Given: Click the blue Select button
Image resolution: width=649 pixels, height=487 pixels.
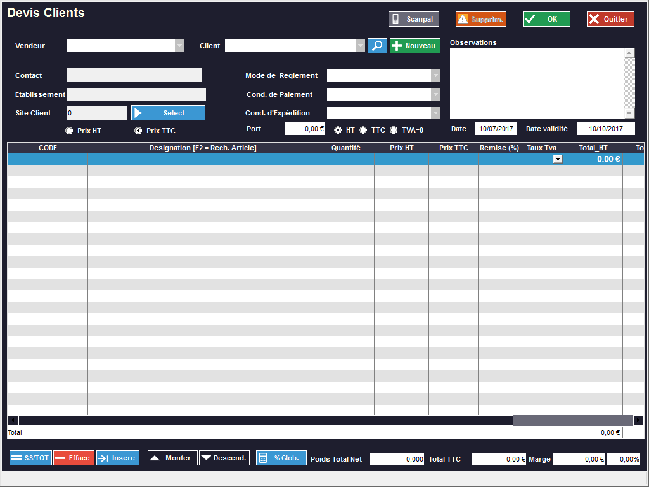Looking at the screenshot, I should [x=168, y=113].
